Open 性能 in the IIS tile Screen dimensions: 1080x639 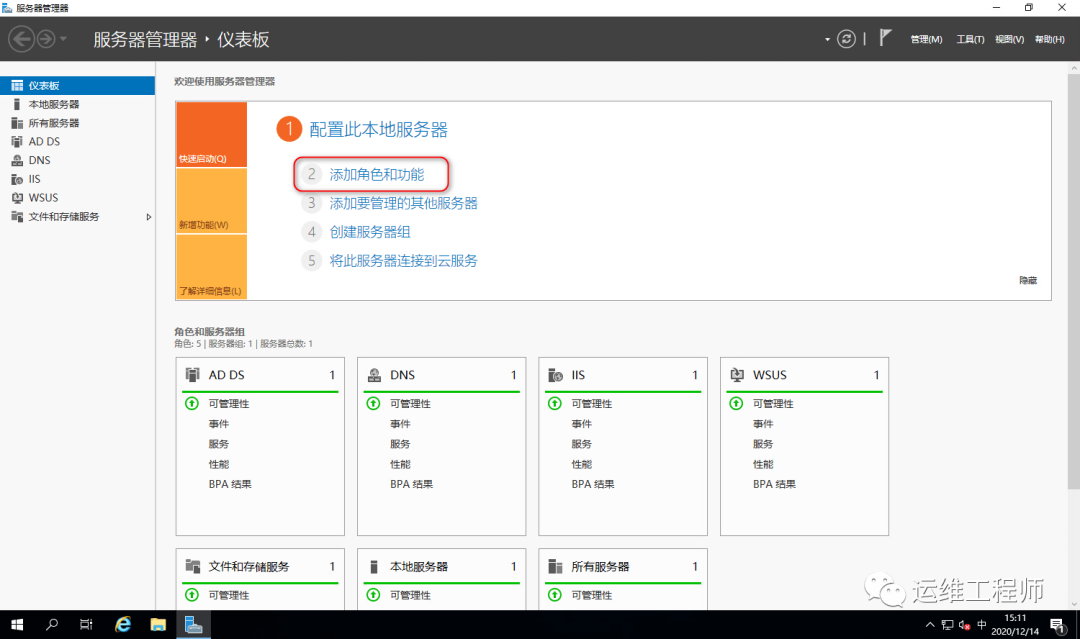tap(581, 464)
